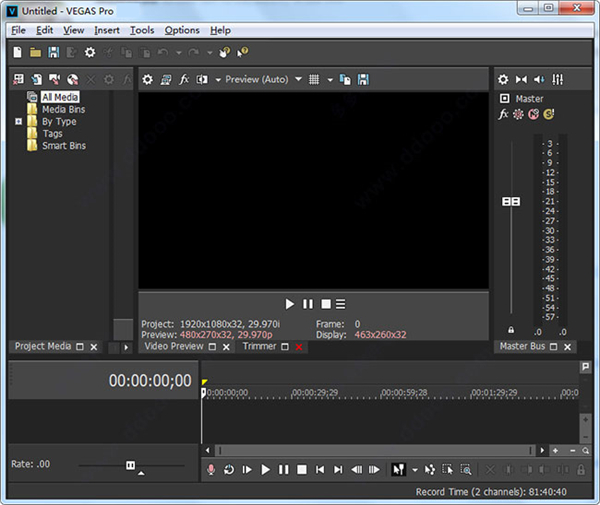600x505 pixels.
Task: Switch to the Trimmer tab
Action: pos(259,346)
